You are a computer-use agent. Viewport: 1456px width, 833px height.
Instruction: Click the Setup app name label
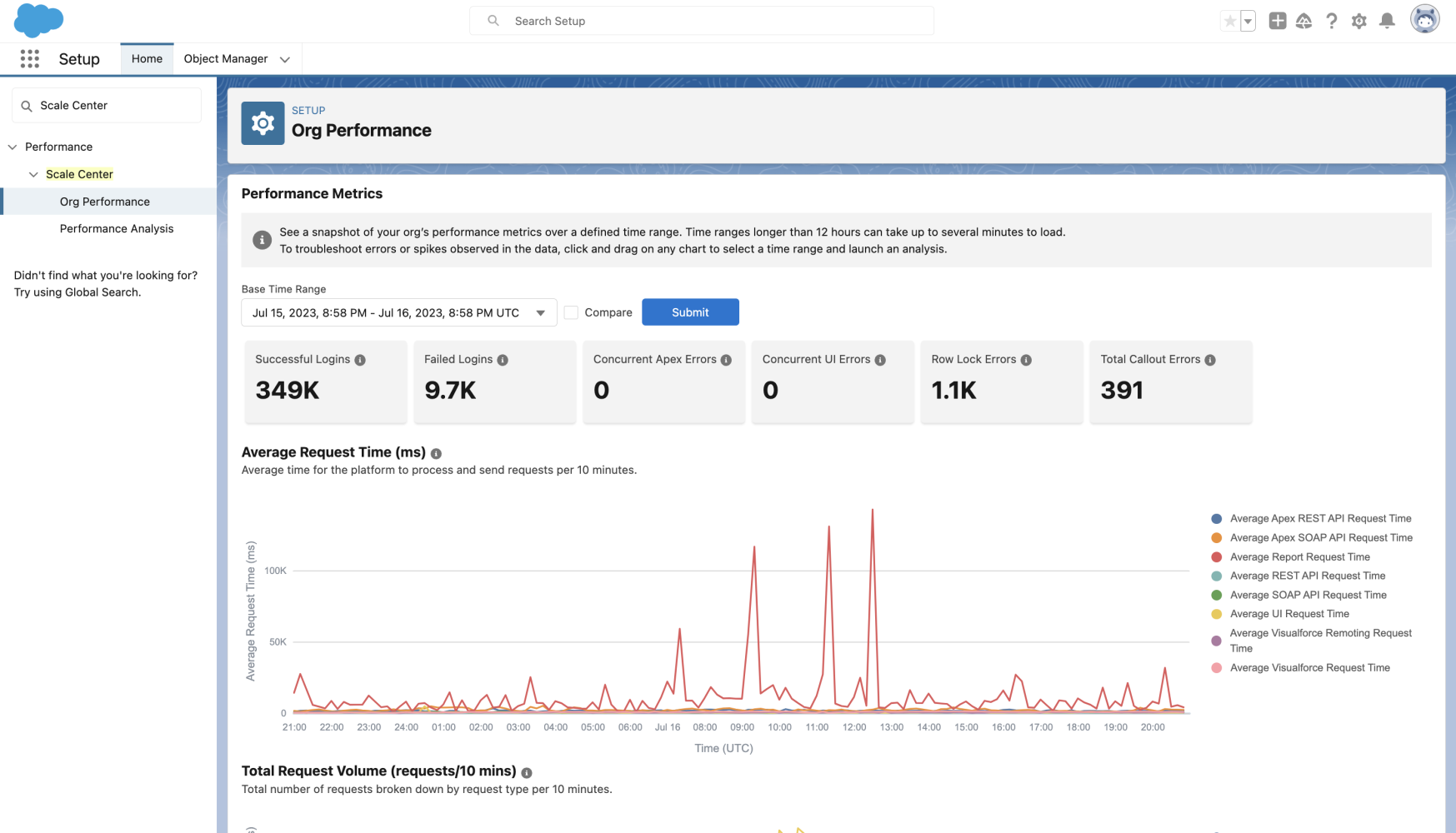point(79,59)
